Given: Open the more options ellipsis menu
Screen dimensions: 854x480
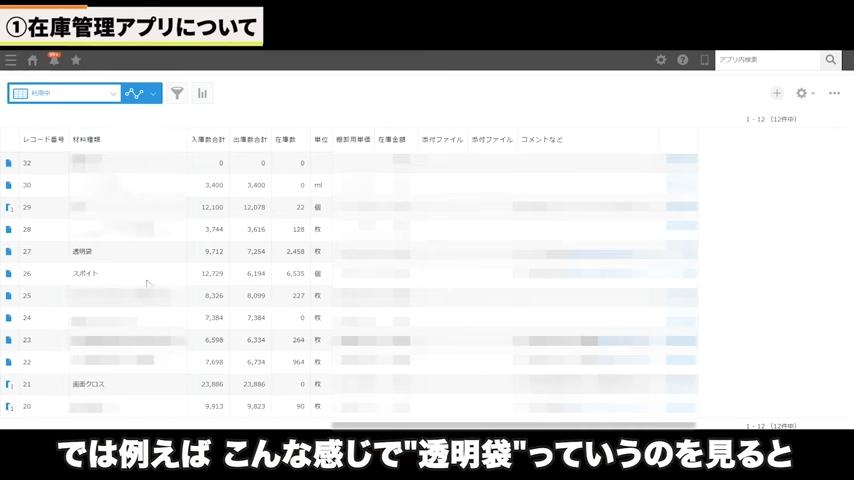Looking at the screenshot, I should [x=834, y=93].
